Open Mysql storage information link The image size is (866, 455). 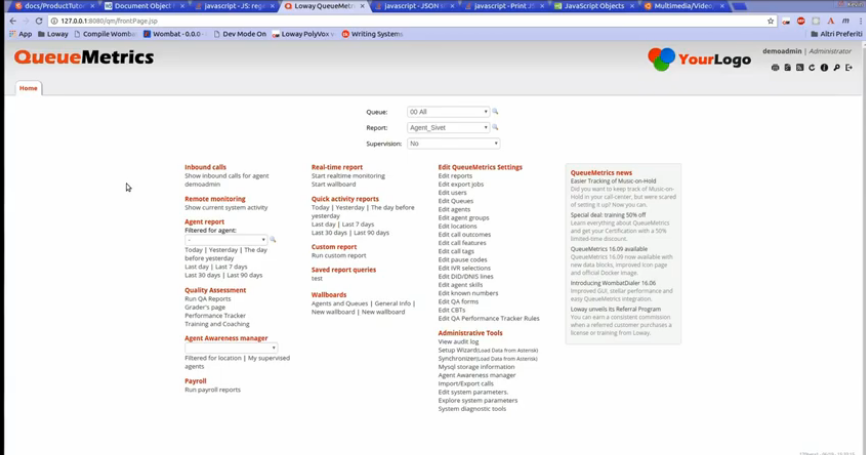pyautogui.click(x=476, y=367)
